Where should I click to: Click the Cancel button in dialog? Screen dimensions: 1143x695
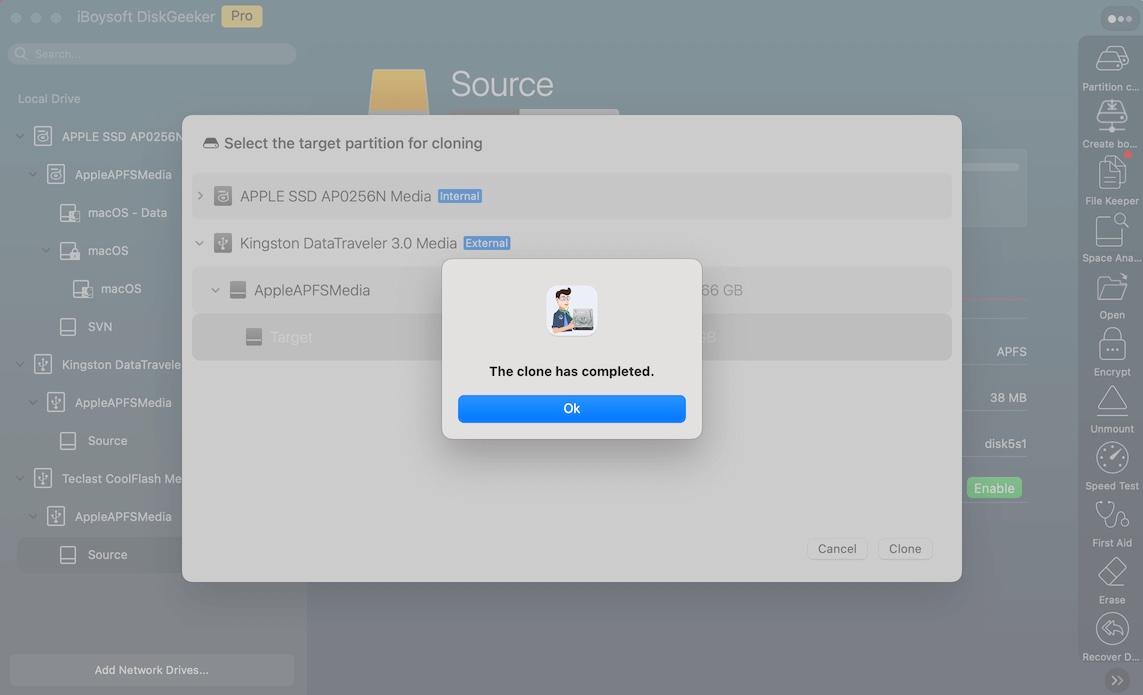(x=836, y=549)
